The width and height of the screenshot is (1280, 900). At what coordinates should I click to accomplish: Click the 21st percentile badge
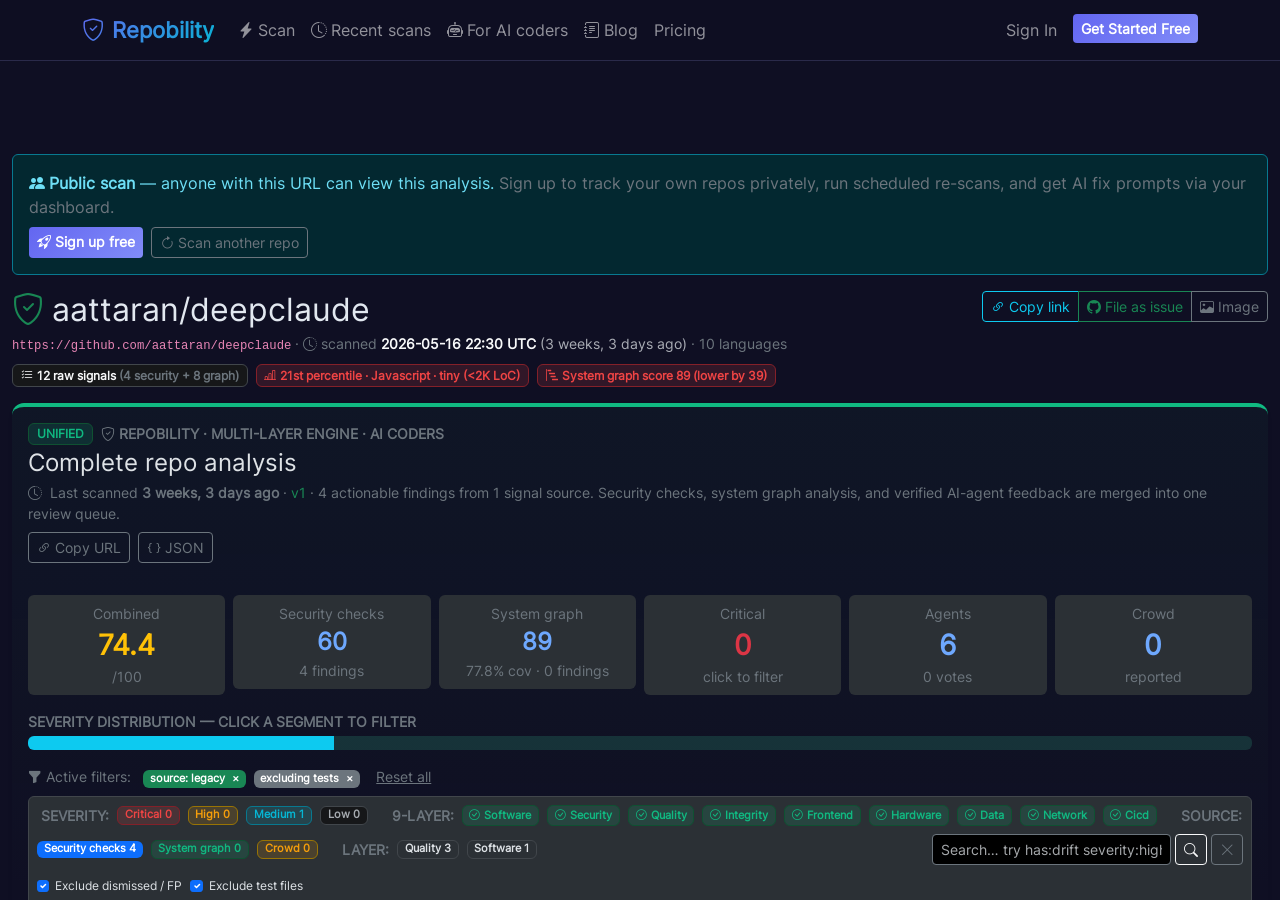392,376
